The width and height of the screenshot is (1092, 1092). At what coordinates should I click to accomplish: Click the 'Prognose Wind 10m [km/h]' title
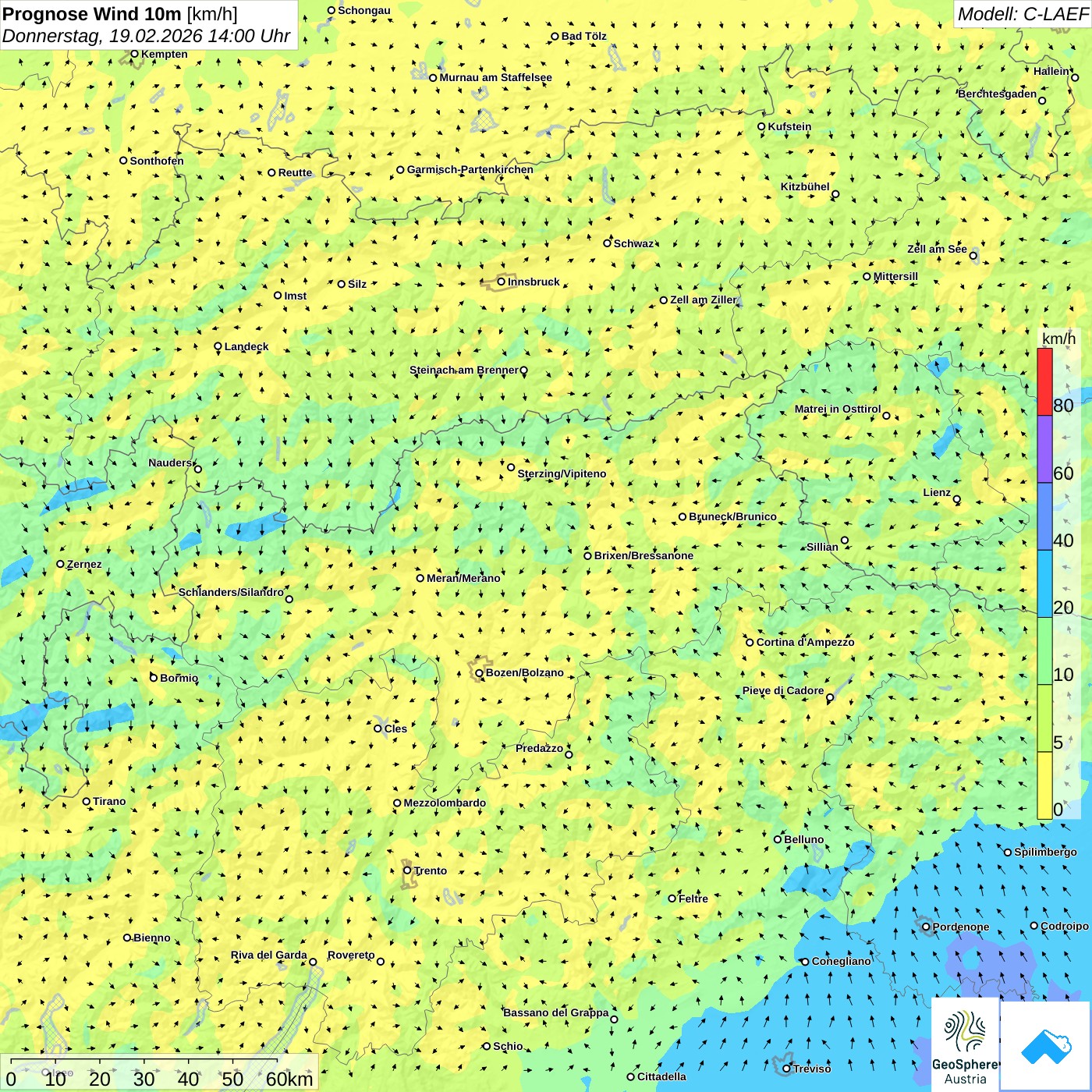point(120,14)
